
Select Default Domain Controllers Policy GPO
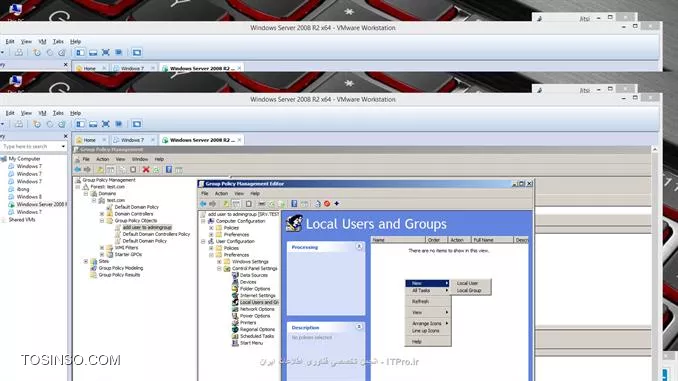pos(156,234)
